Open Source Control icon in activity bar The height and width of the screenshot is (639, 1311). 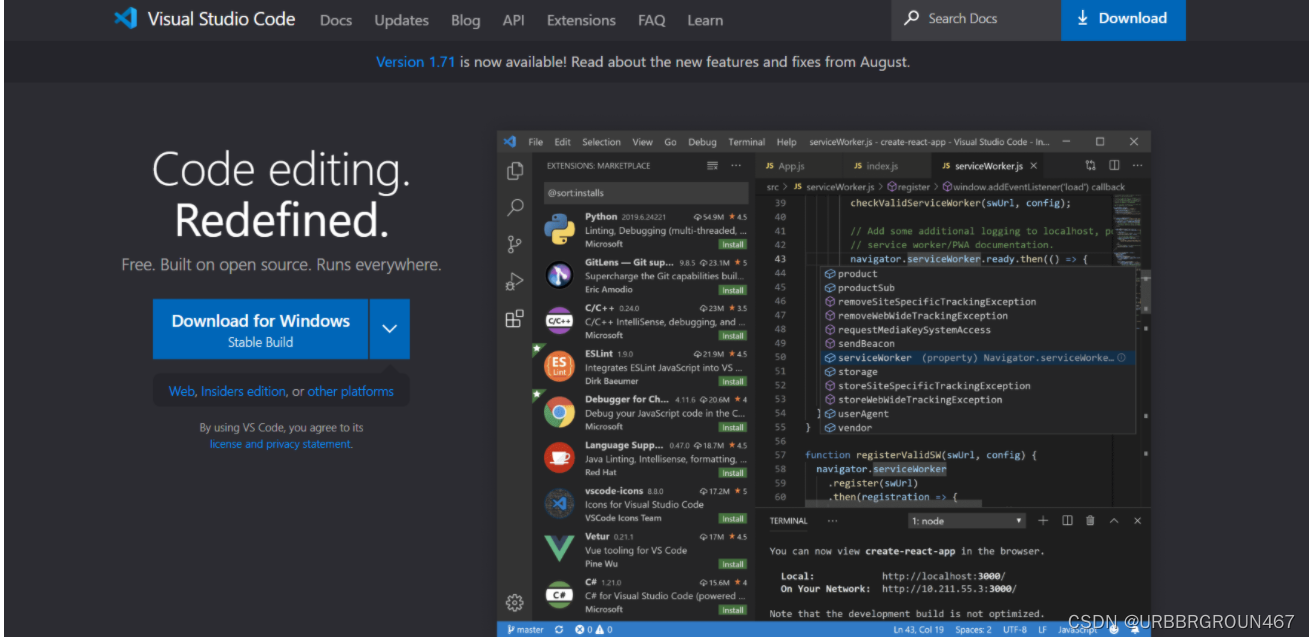(515, 244)
